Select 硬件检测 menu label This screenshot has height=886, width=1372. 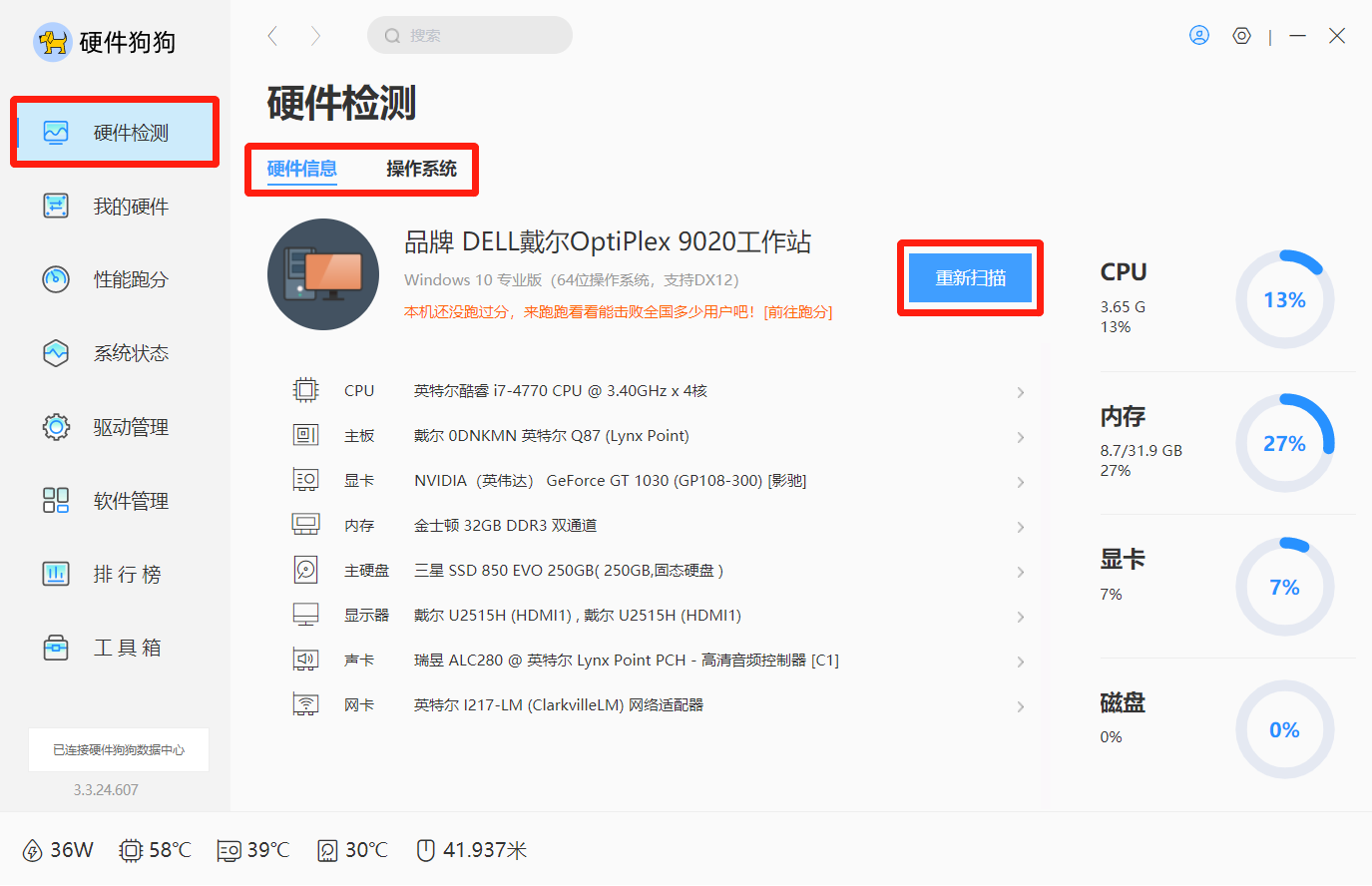pos(131,133)
